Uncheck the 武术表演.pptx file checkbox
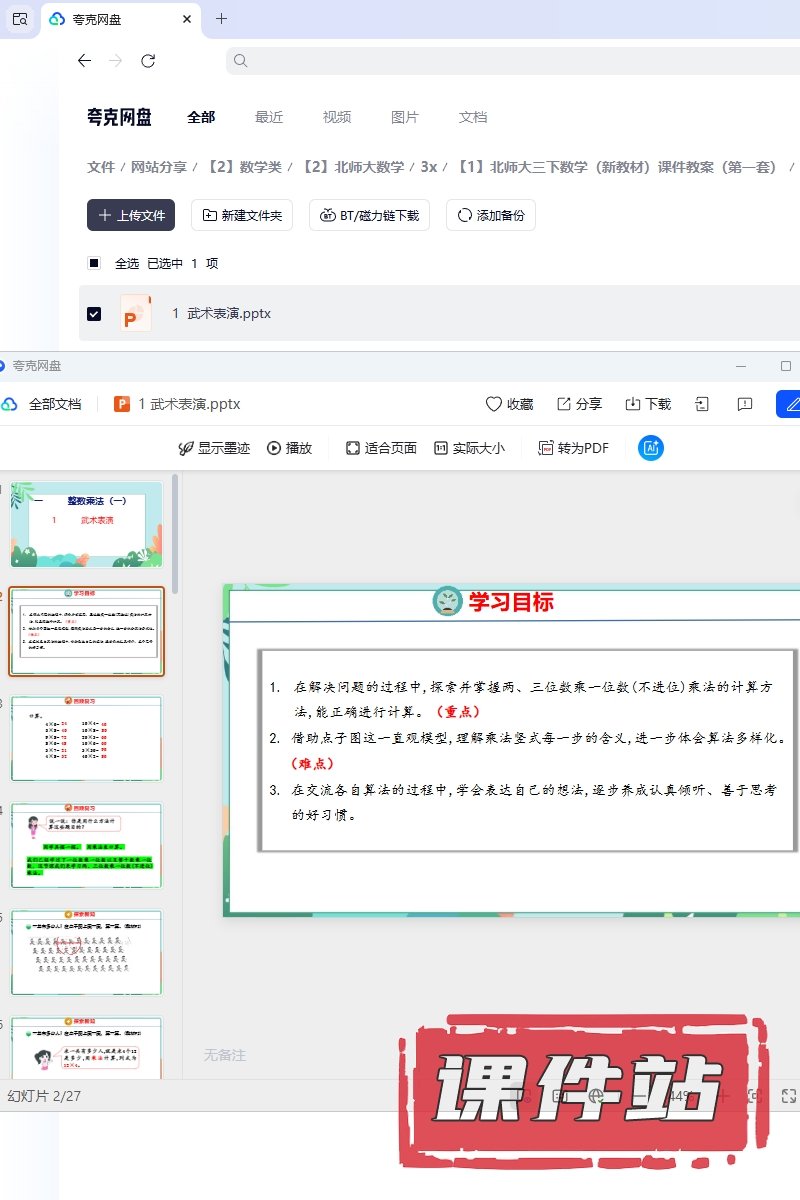The height and width of the screenshot is (1200, 800). 94,314
